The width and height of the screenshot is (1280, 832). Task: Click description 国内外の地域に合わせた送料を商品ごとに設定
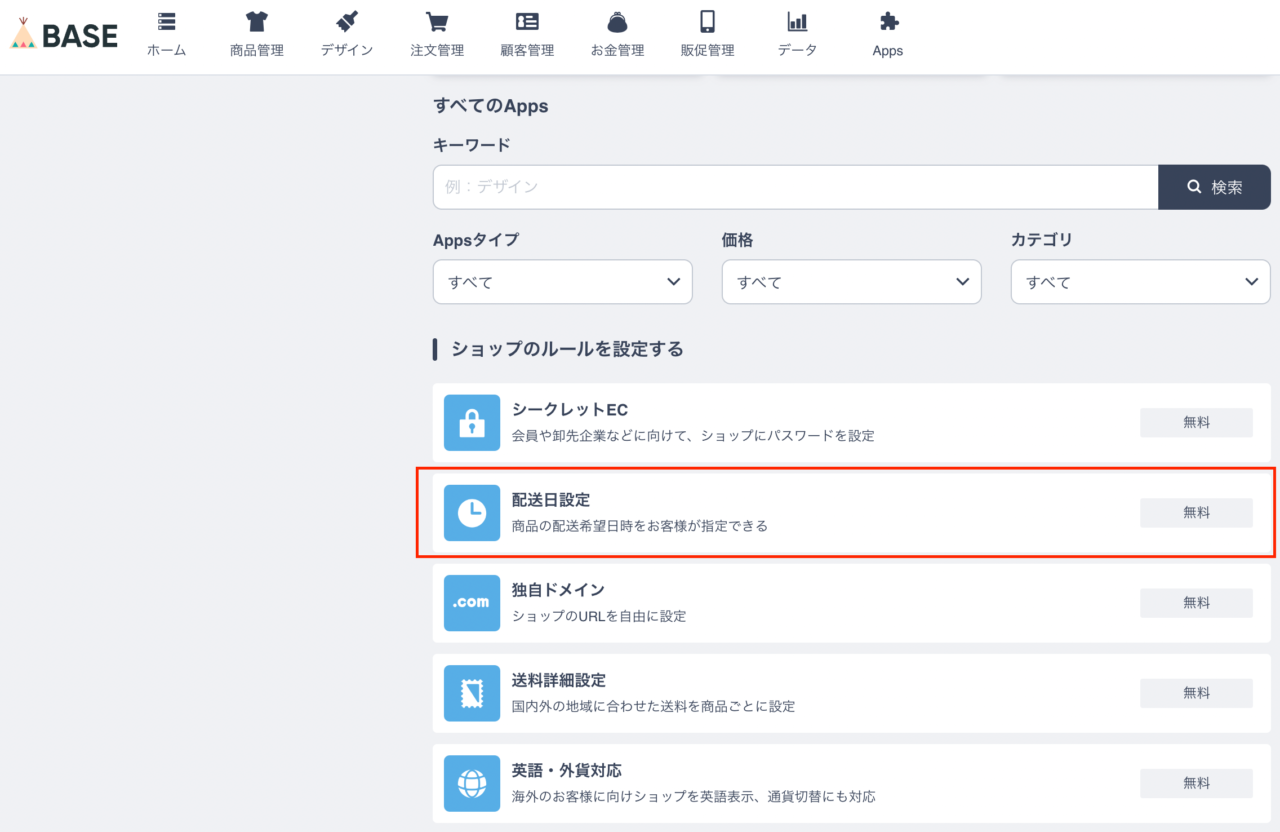pos(653,706)
